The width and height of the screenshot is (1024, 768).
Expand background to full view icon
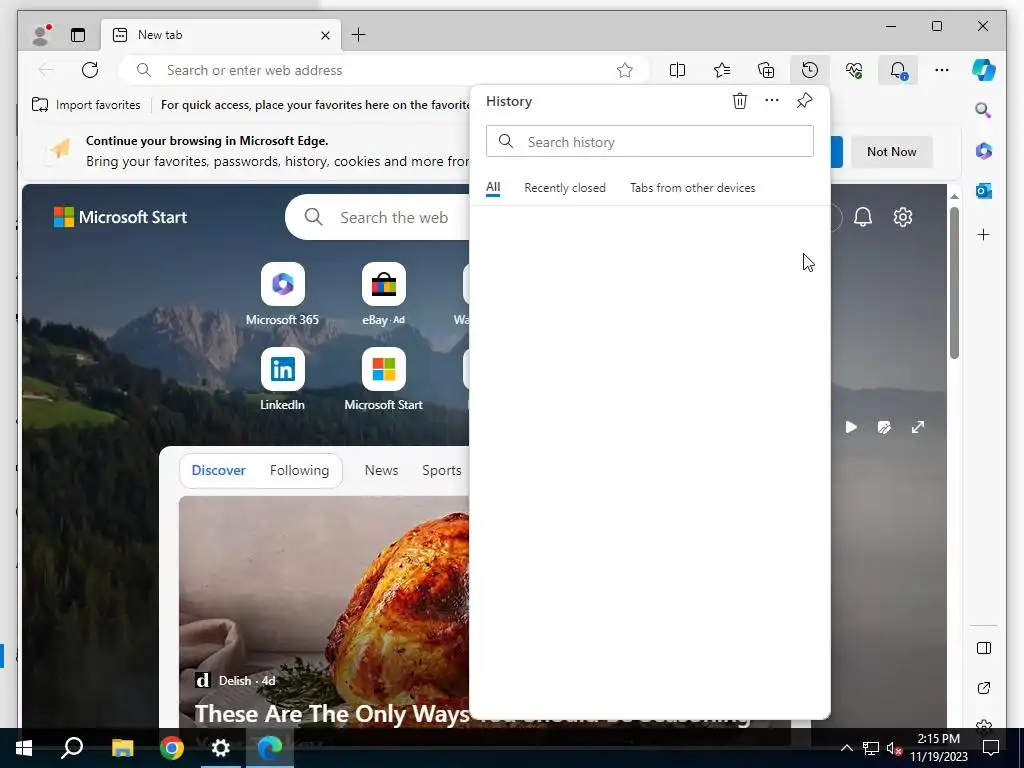point(918,427)
